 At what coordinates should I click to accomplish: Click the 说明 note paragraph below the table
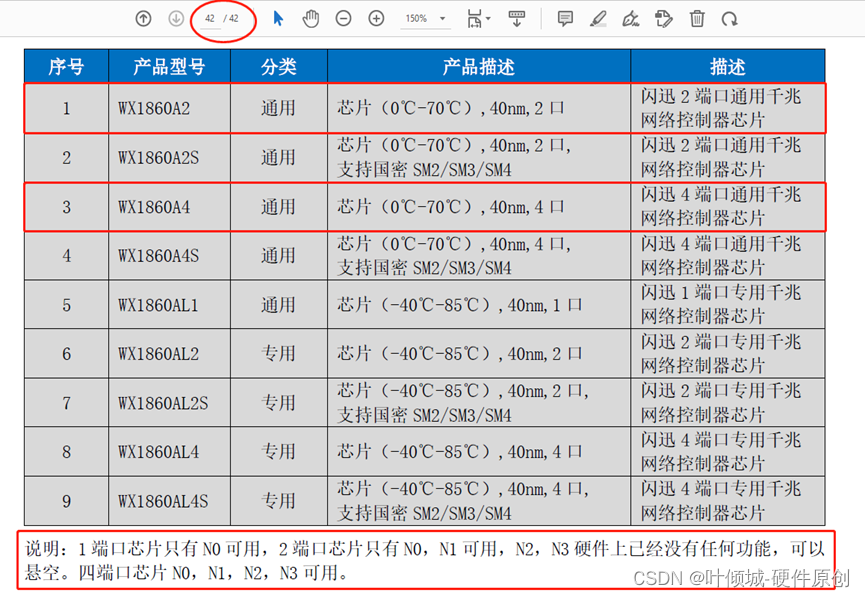[x=425, y=561]
